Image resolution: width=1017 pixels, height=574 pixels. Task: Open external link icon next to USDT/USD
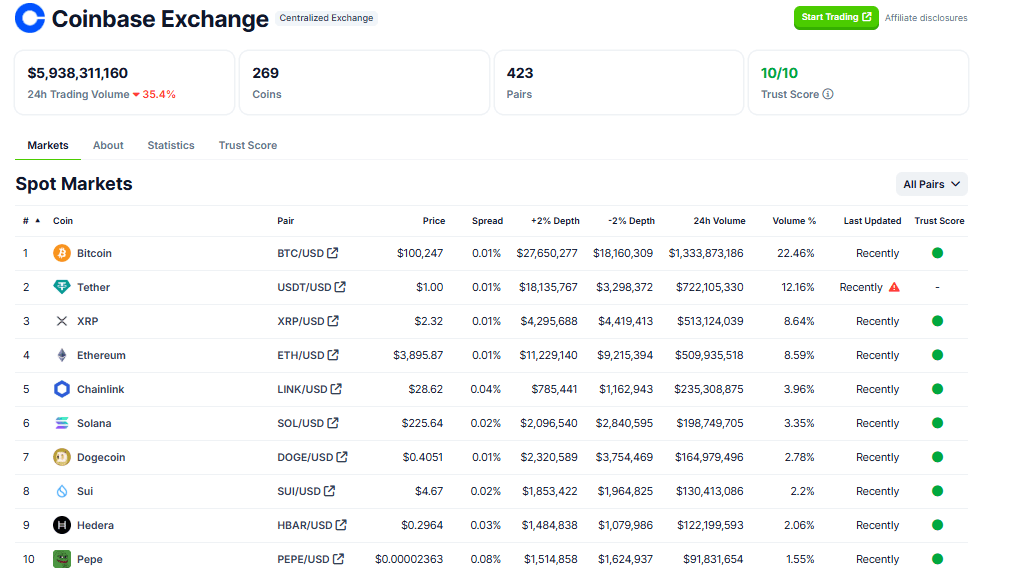click(340, 287)
